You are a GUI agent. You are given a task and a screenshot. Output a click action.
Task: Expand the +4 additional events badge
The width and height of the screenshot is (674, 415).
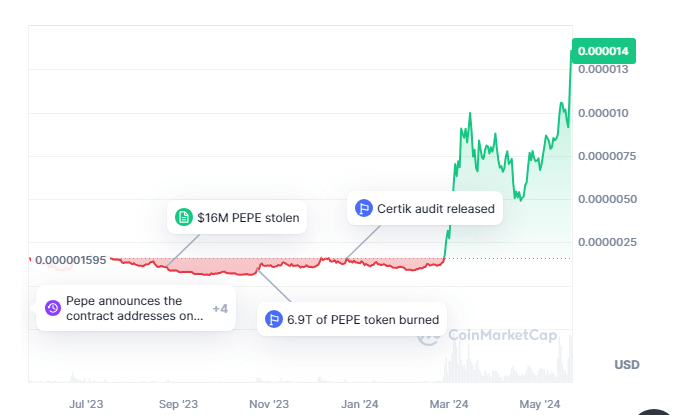220,308
